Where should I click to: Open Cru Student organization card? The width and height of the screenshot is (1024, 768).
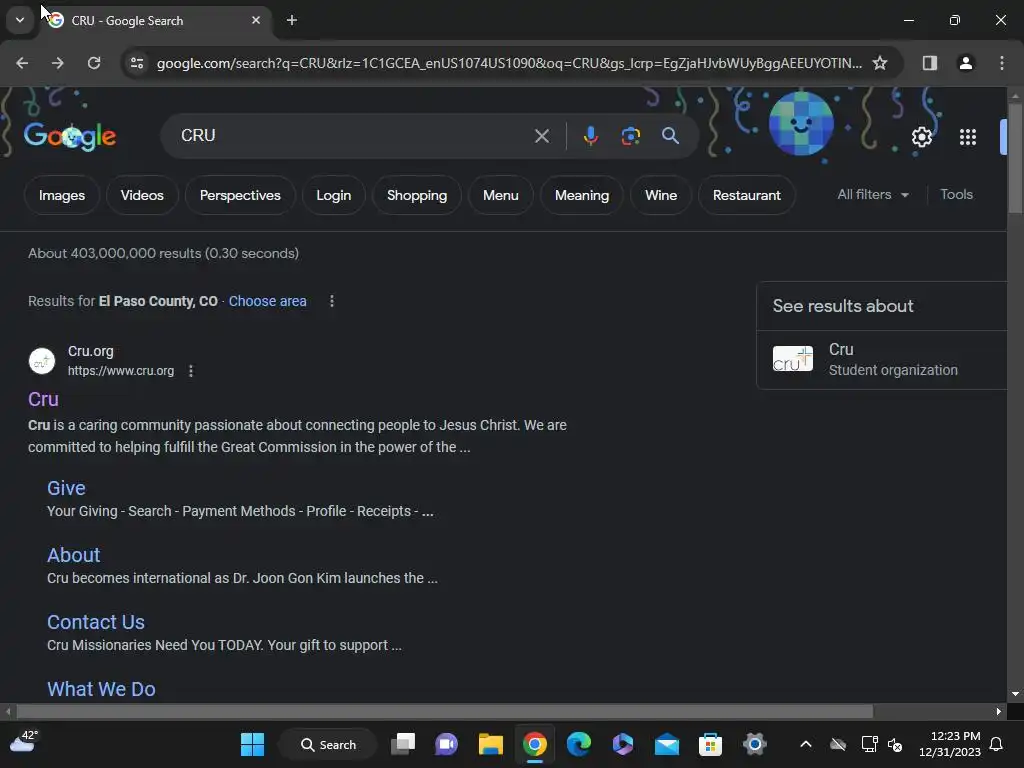(883, 360)
